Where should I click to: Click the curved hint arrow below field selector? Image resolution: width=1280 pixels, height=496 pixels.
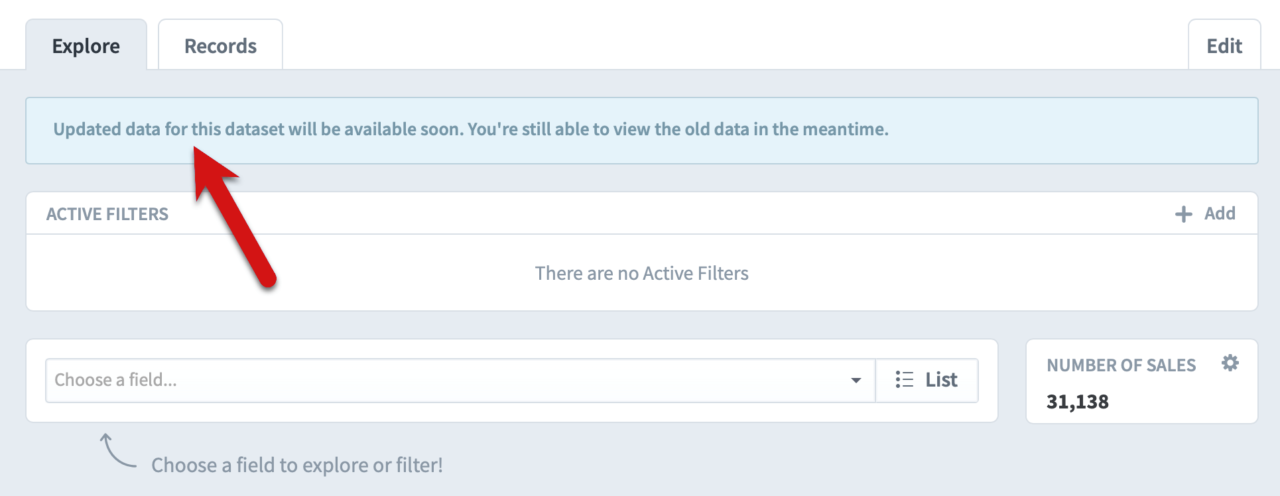118,451
